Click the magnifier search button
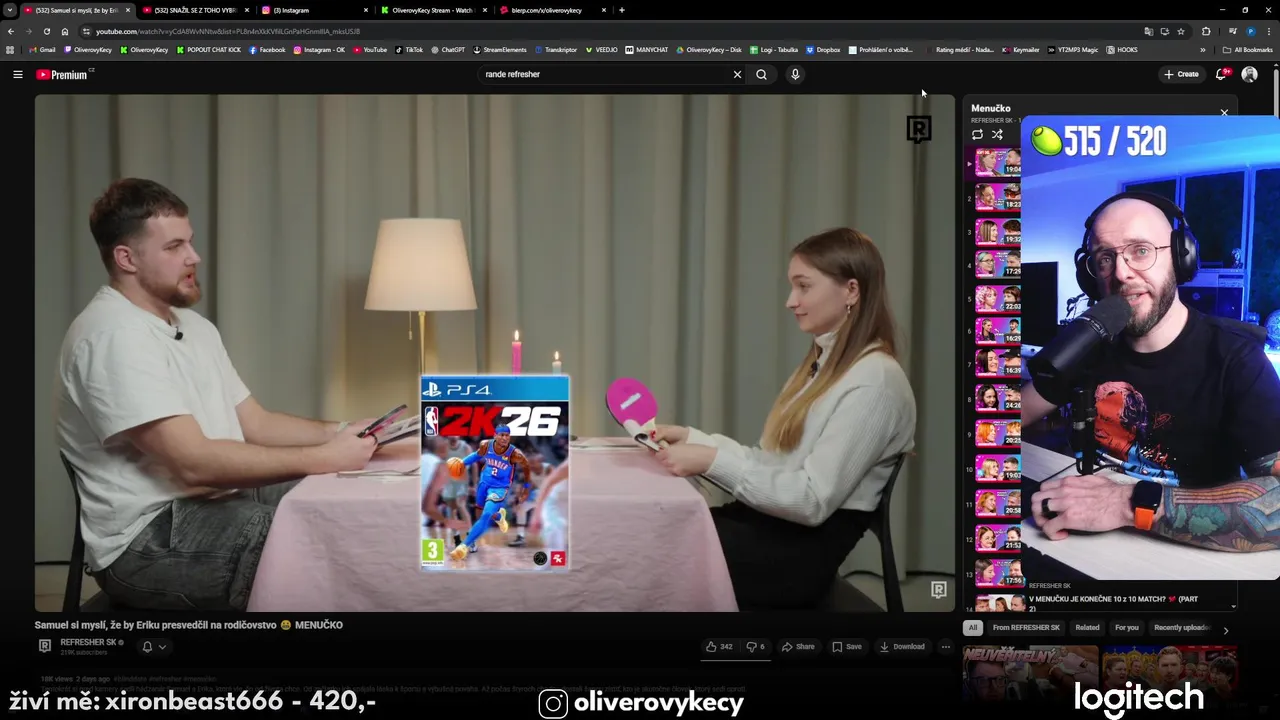Viewport: 1280px width, 720px height. point(761,74)
